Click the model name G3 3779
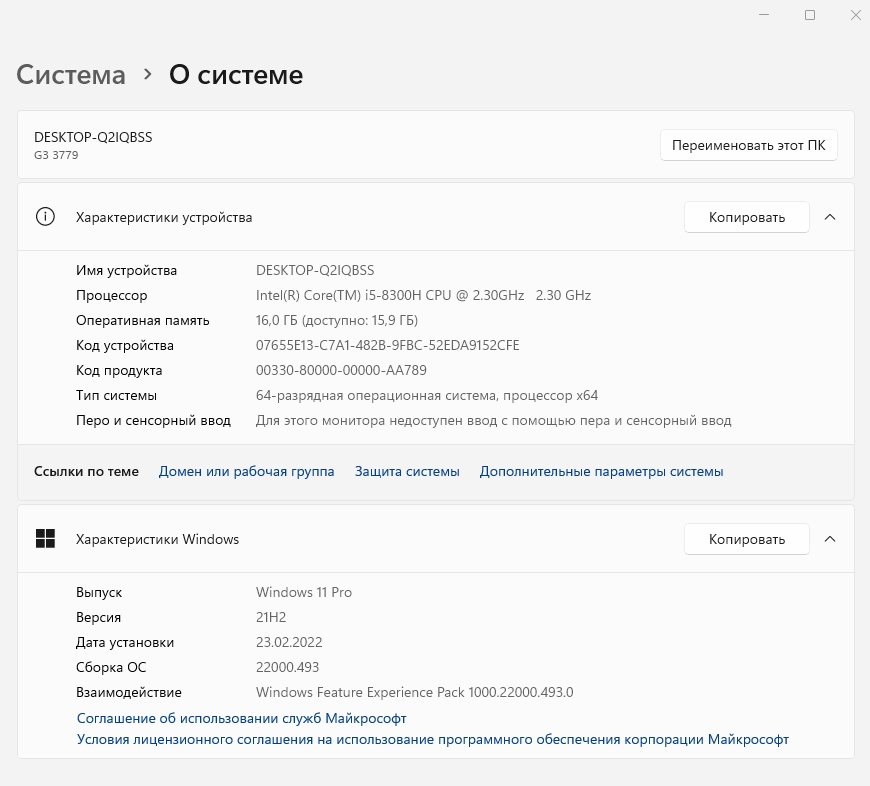 click(56, 155)
